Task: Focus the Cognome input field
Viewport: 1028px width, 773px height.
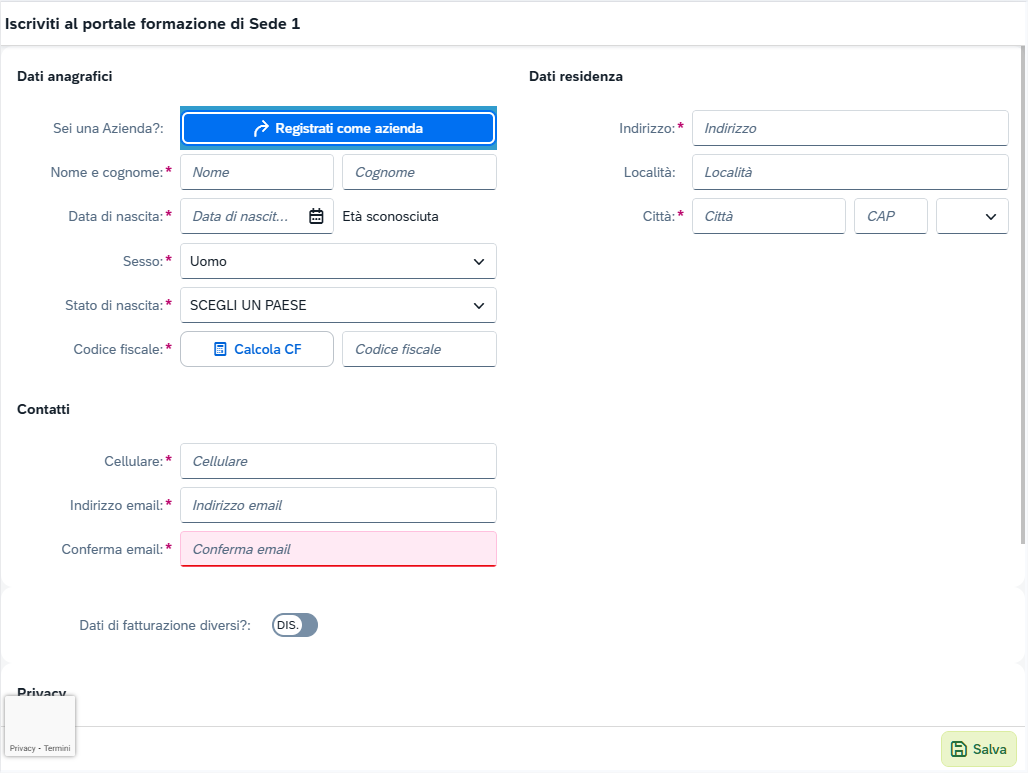Action: [420, 172]
